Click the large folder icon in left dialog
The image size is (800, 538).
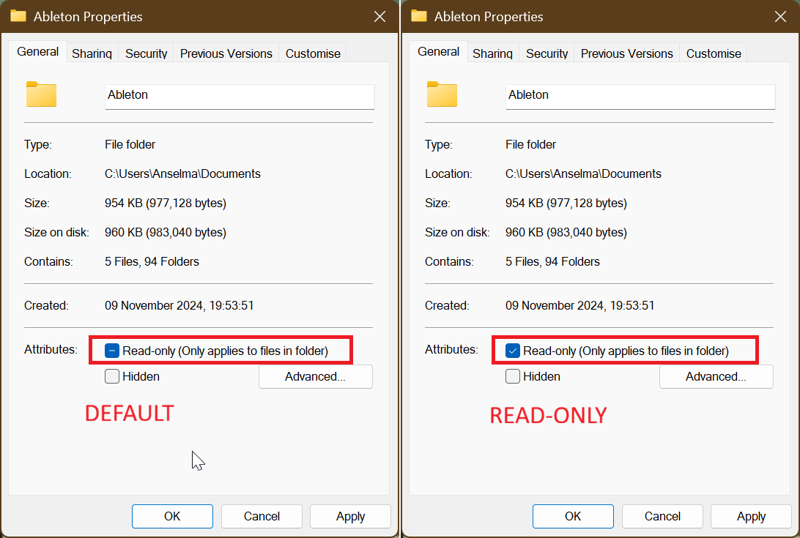tap(41, 94)
